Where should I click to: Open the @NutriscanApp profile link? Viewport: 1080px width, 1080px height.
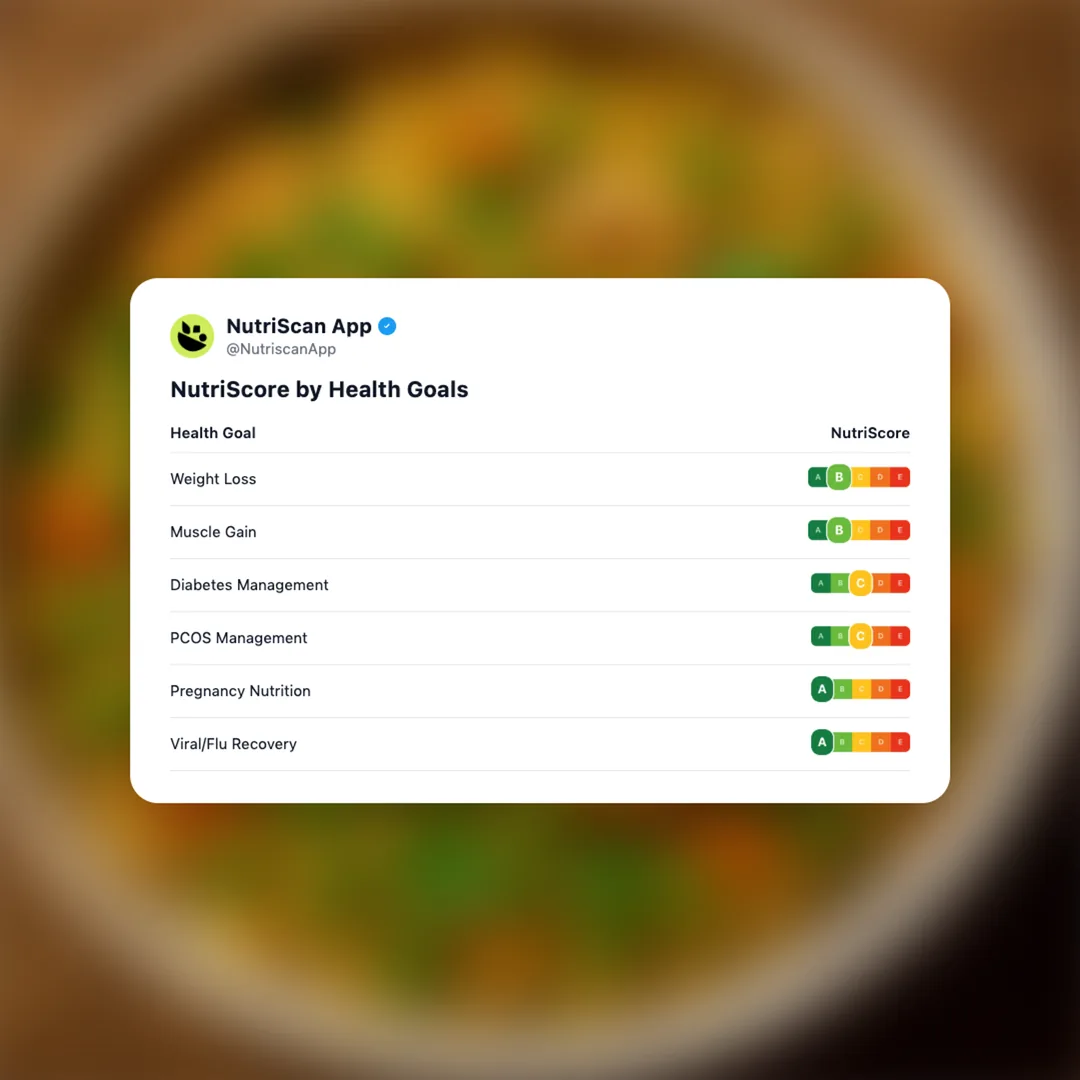(x=281, y=349)
